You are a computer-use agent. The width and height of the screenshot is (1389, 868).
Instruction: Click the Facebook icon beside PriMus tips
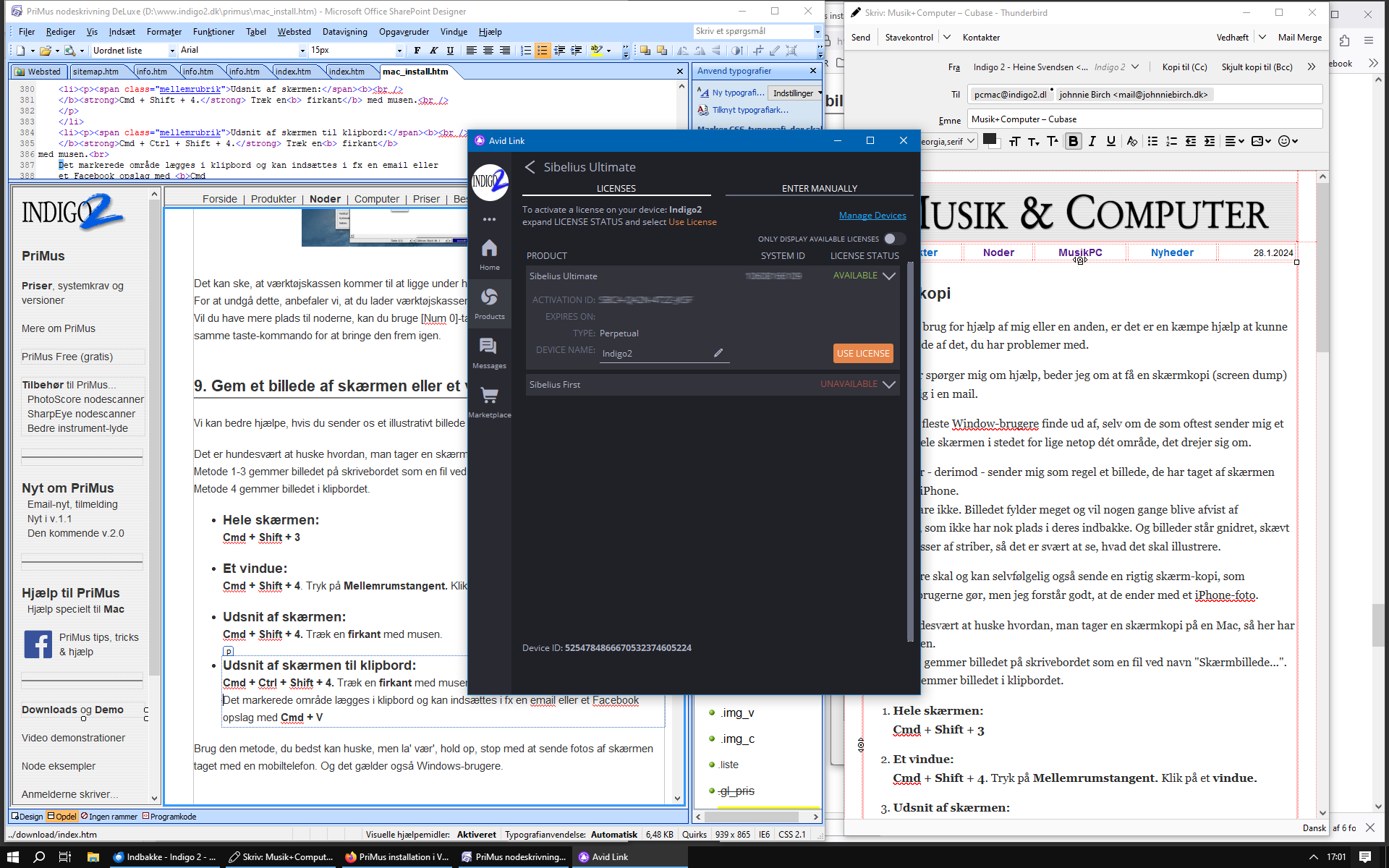[38, 644]
